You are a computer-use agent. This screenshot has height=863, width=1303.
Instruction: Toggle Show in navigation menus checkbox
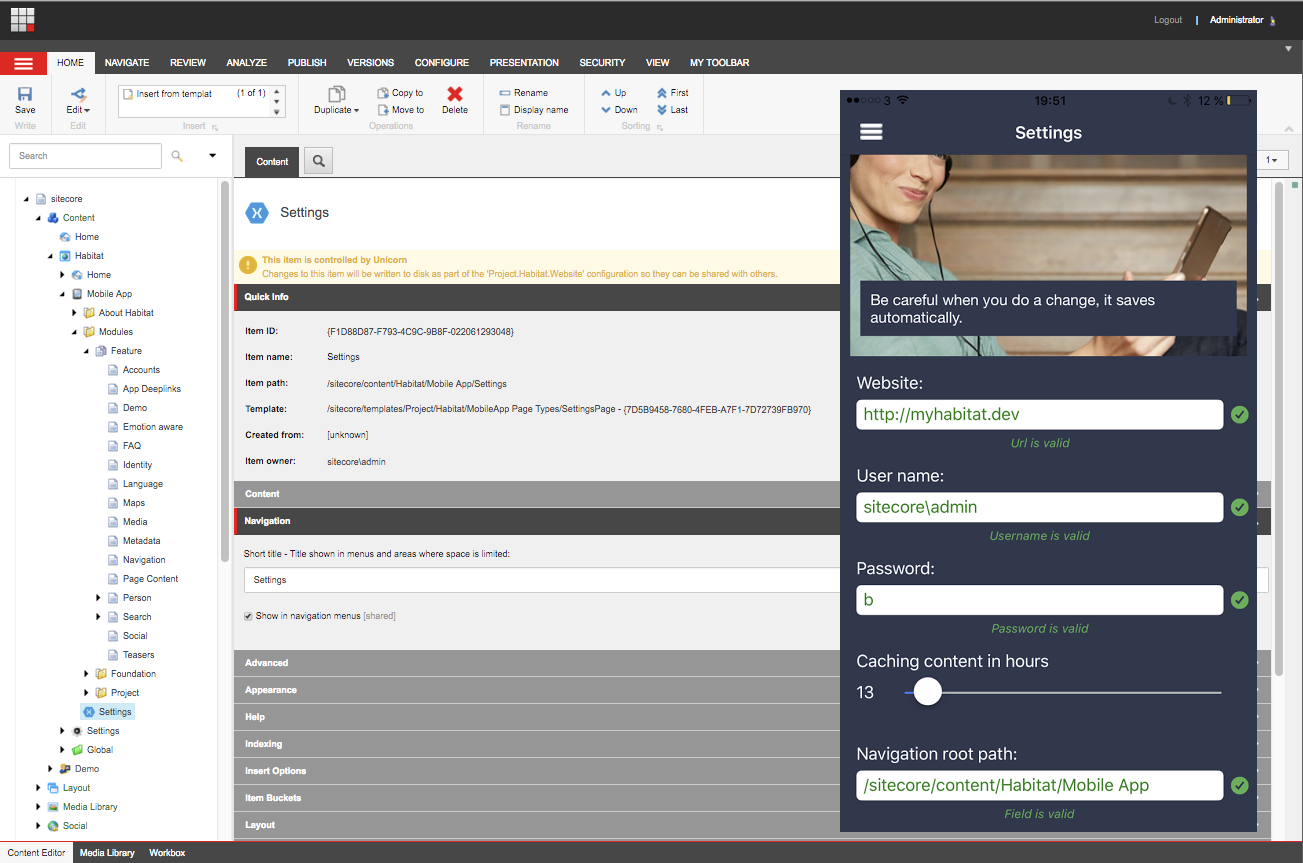tap(249, 616)
